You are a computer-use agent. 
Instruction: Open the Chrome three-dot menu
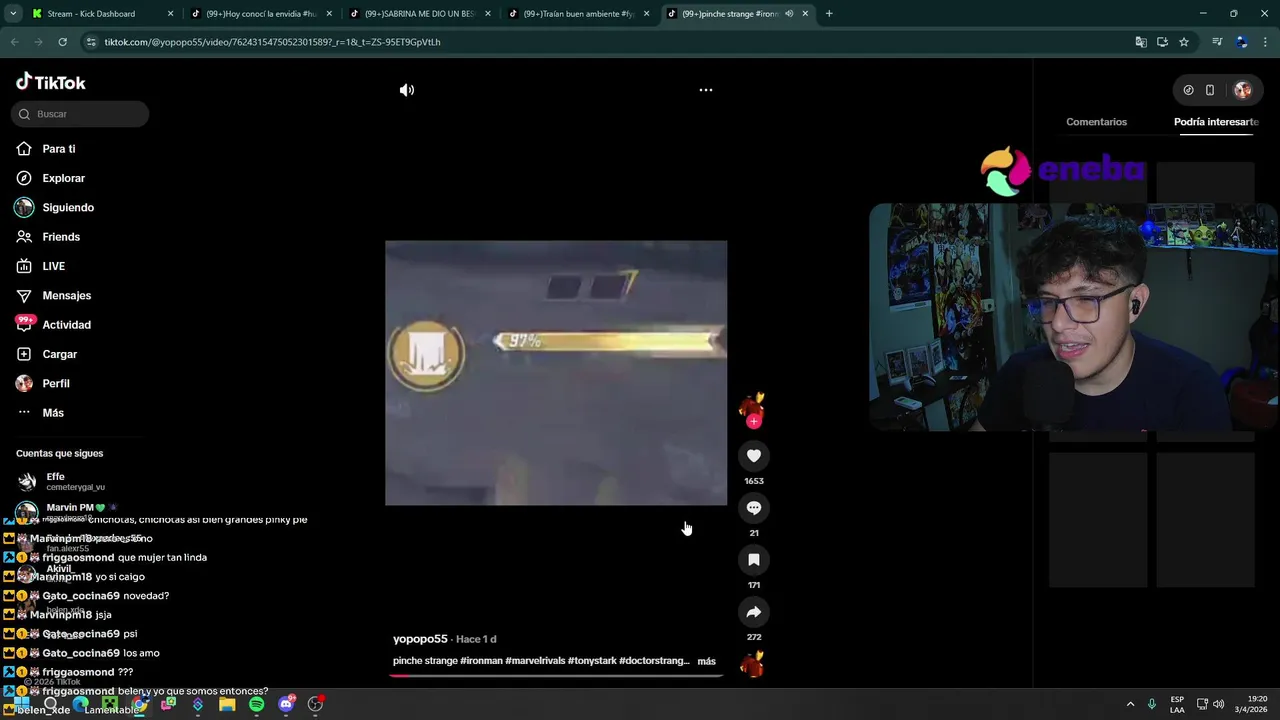1265,42
